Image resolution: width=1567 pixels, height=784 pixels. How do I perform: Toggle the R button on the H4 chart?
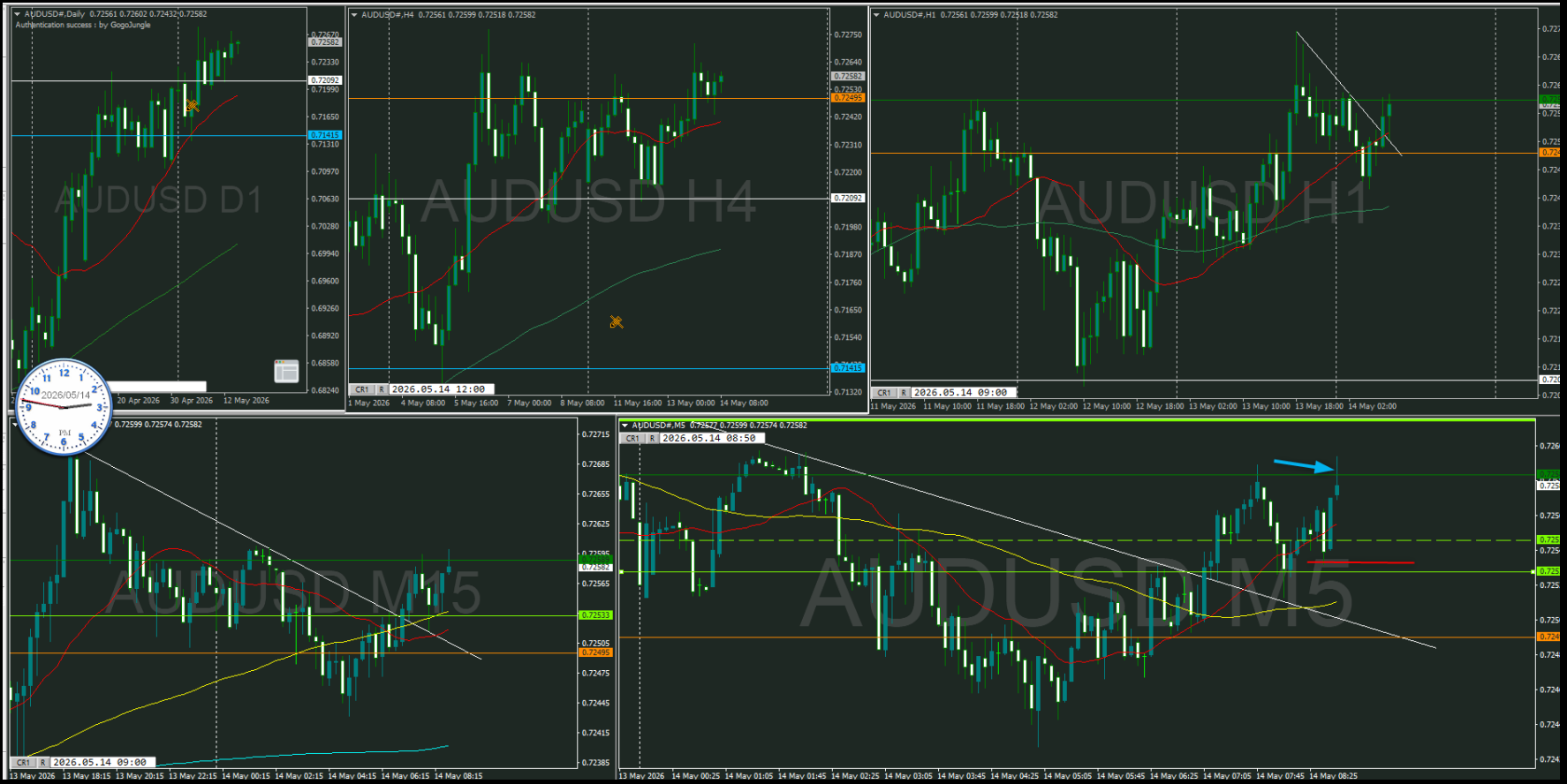[382, 389]
